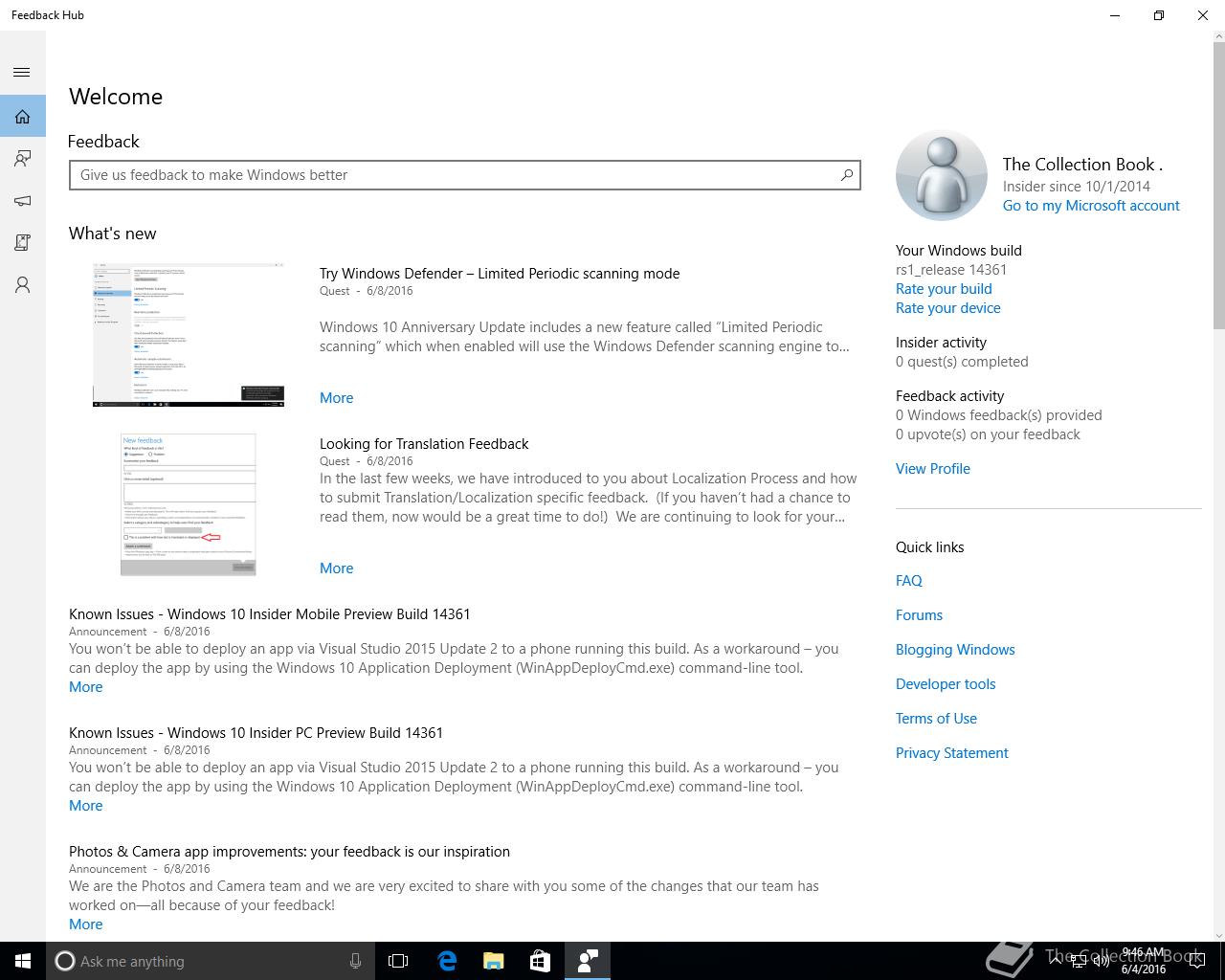Open the Developer tools link
1225x980 pixels.
point(946,684)
